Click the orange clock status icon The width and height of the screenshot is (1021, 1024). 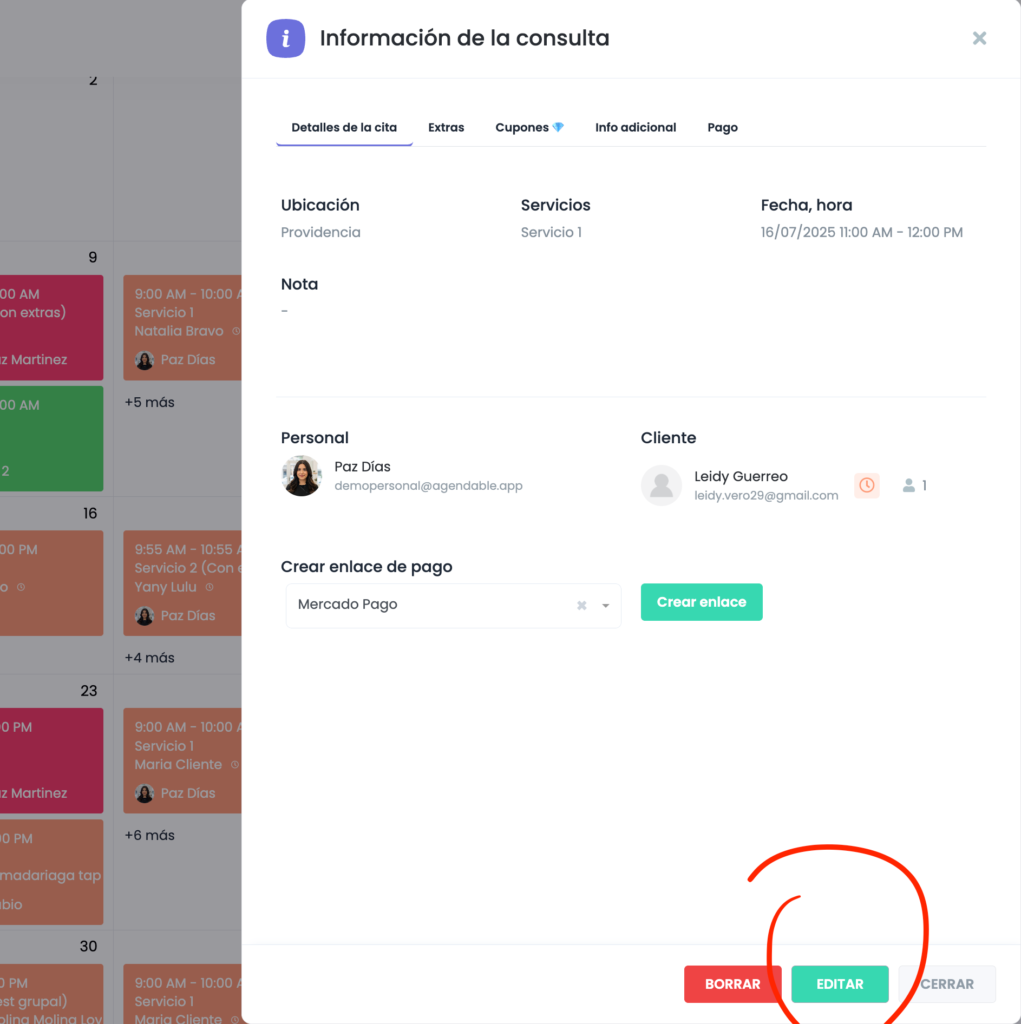[x=867, y=485]
